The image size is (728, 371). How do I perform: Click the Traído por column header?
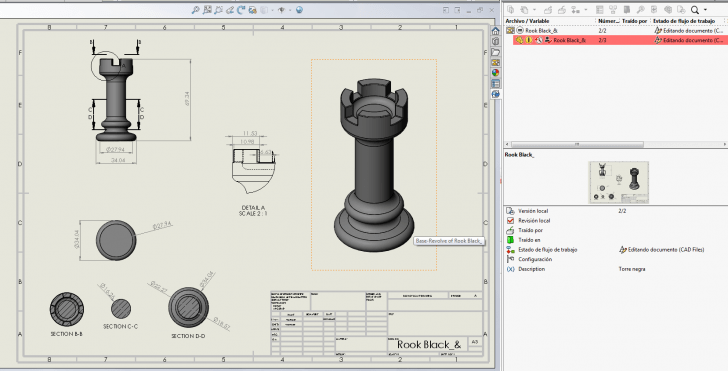coord(635,21)
